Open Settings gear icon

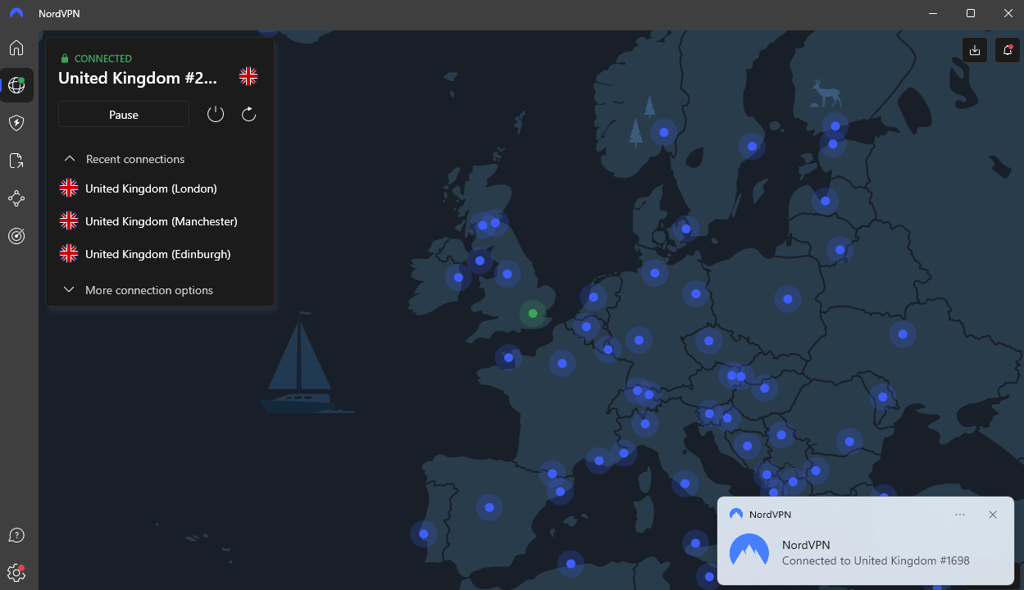click(x=16, y=573)
